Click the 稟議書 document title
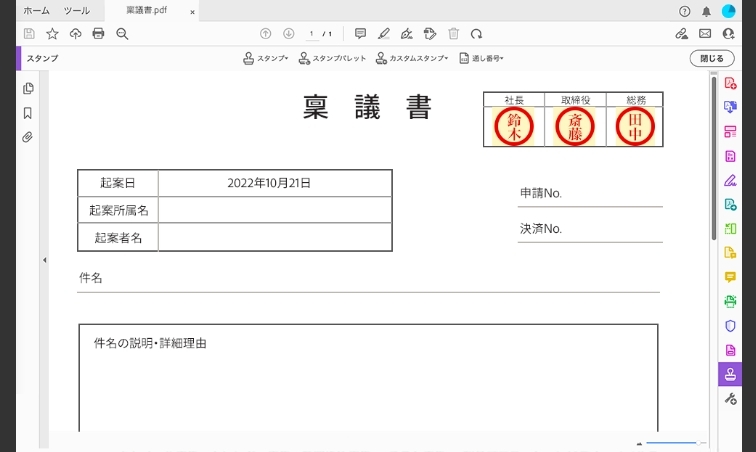The image size is (756, 452). (x=367, y=107)
